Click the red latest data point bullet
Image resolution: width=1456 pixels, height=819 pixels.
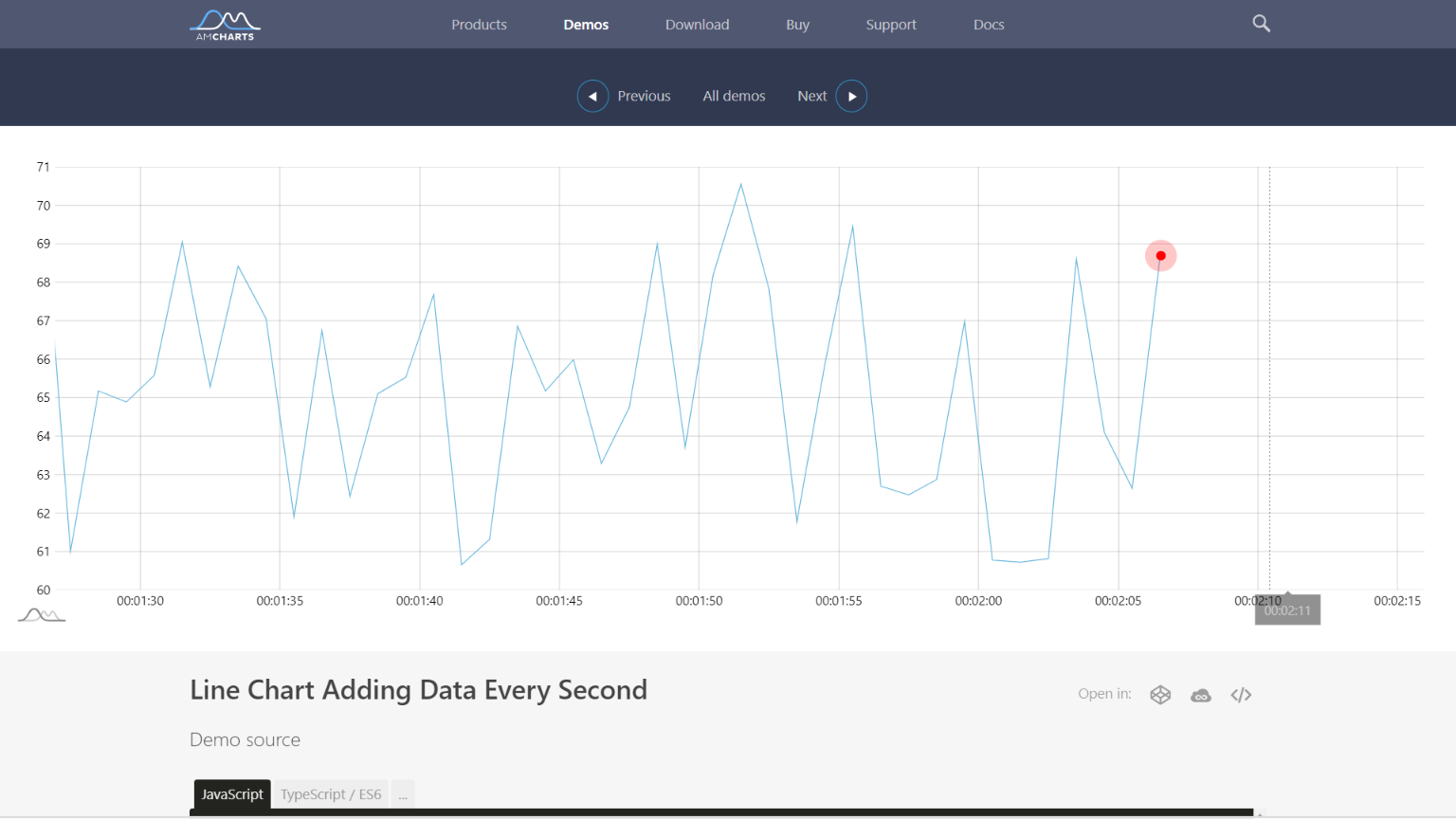(x=1160, y=255)
